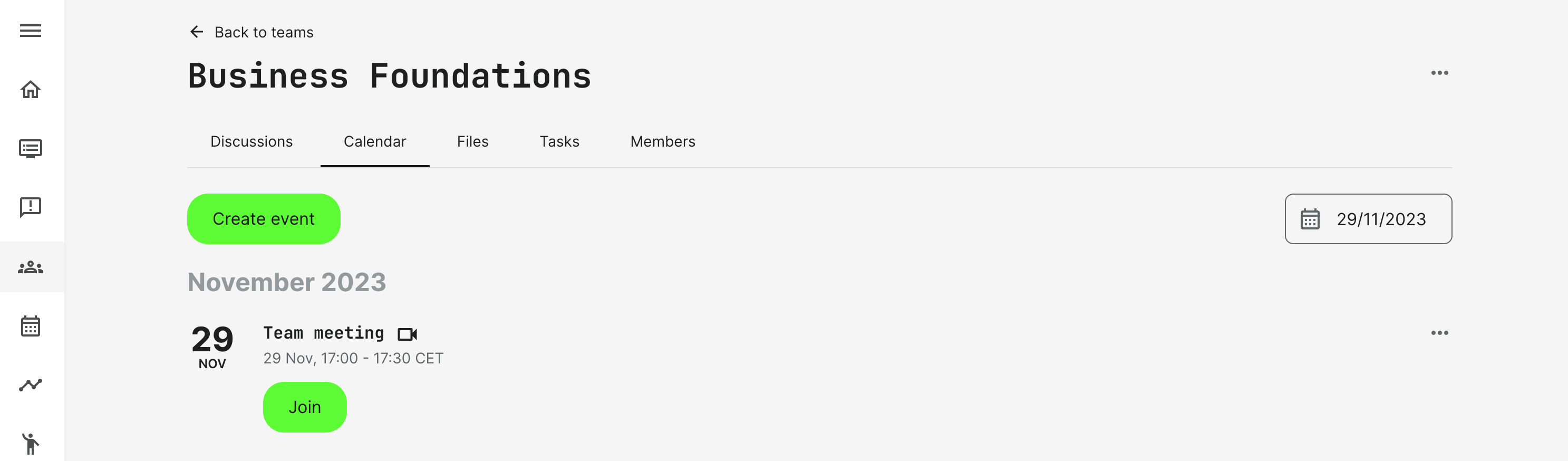Open the announcements feedback sidebar icon
The image size is (1568, 461).
point(31,207)
